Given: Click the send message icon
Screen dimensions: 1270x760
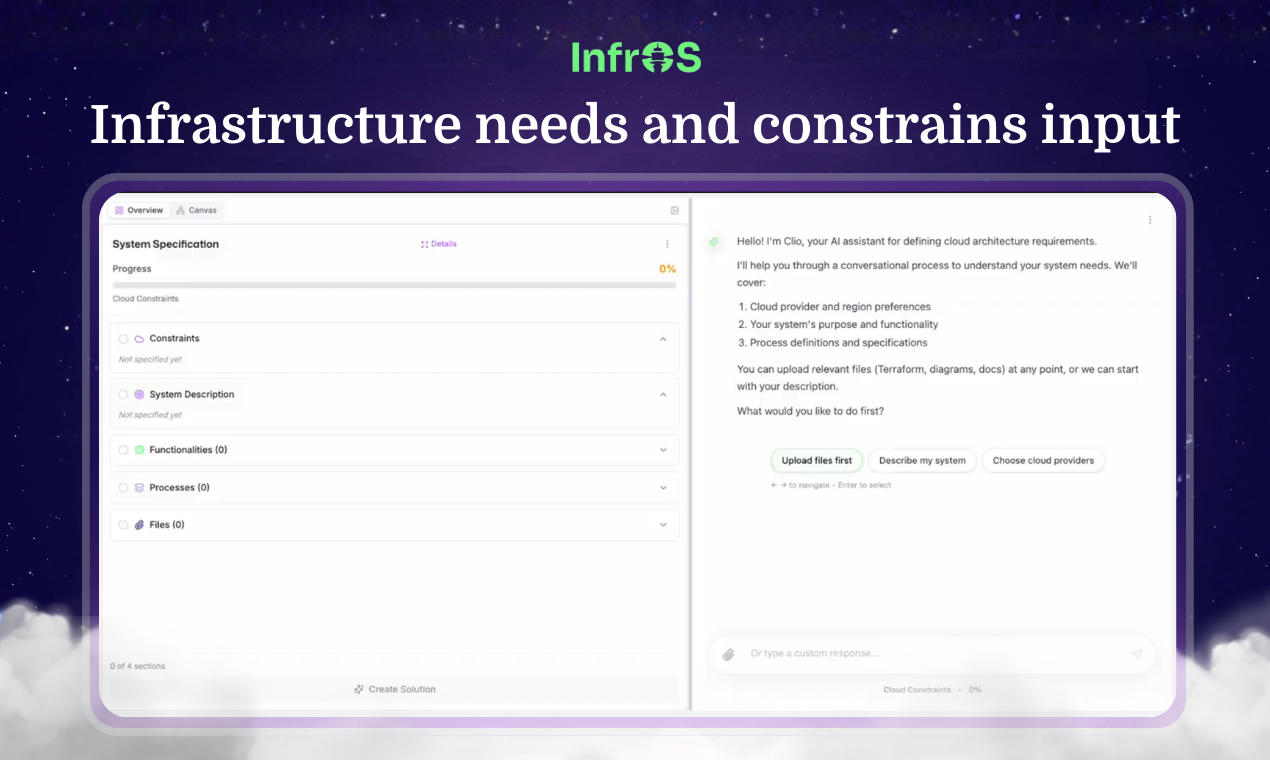Looking at the screenshot, I should 1137,654.
